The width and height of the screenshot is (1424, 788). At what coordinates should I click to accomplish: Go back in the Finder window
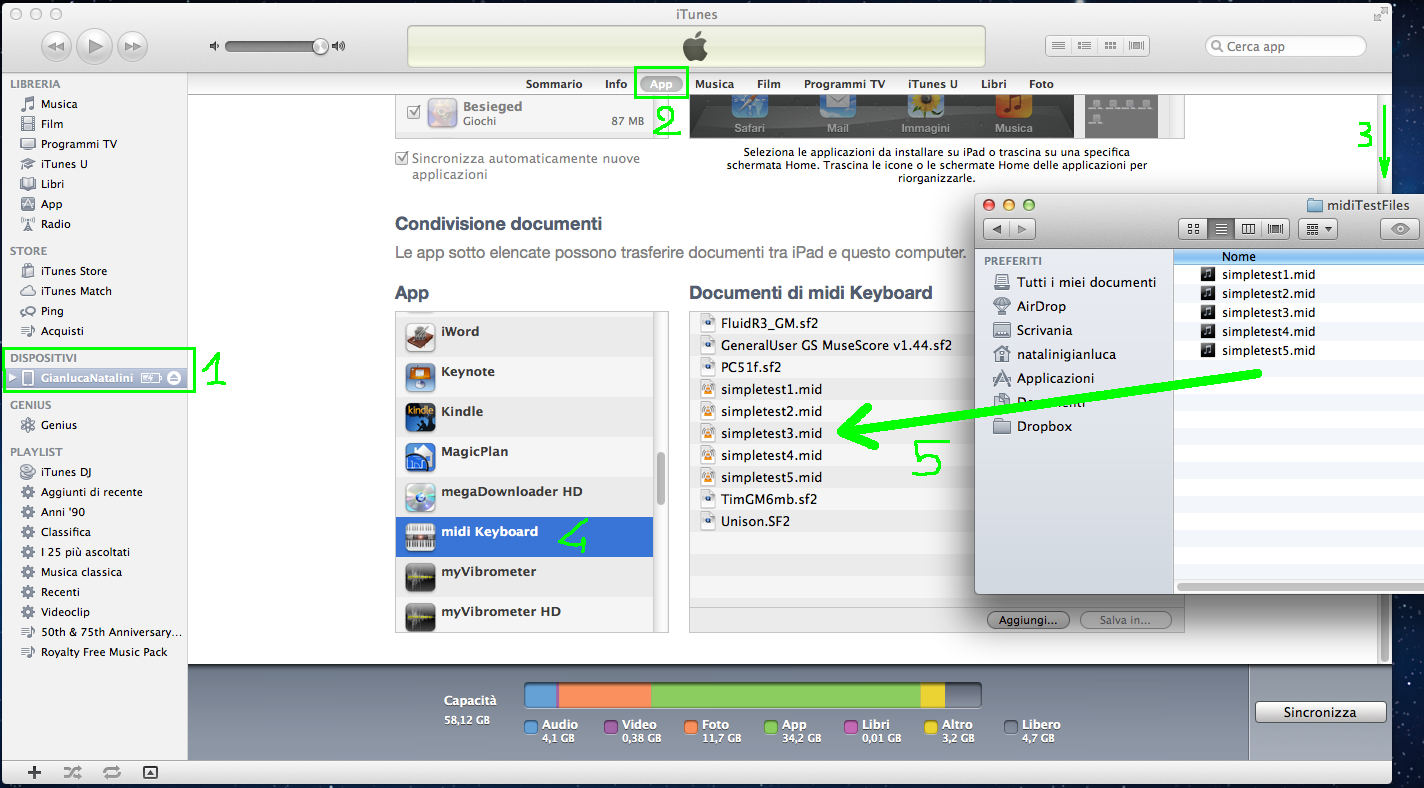[x=997, y=229]
